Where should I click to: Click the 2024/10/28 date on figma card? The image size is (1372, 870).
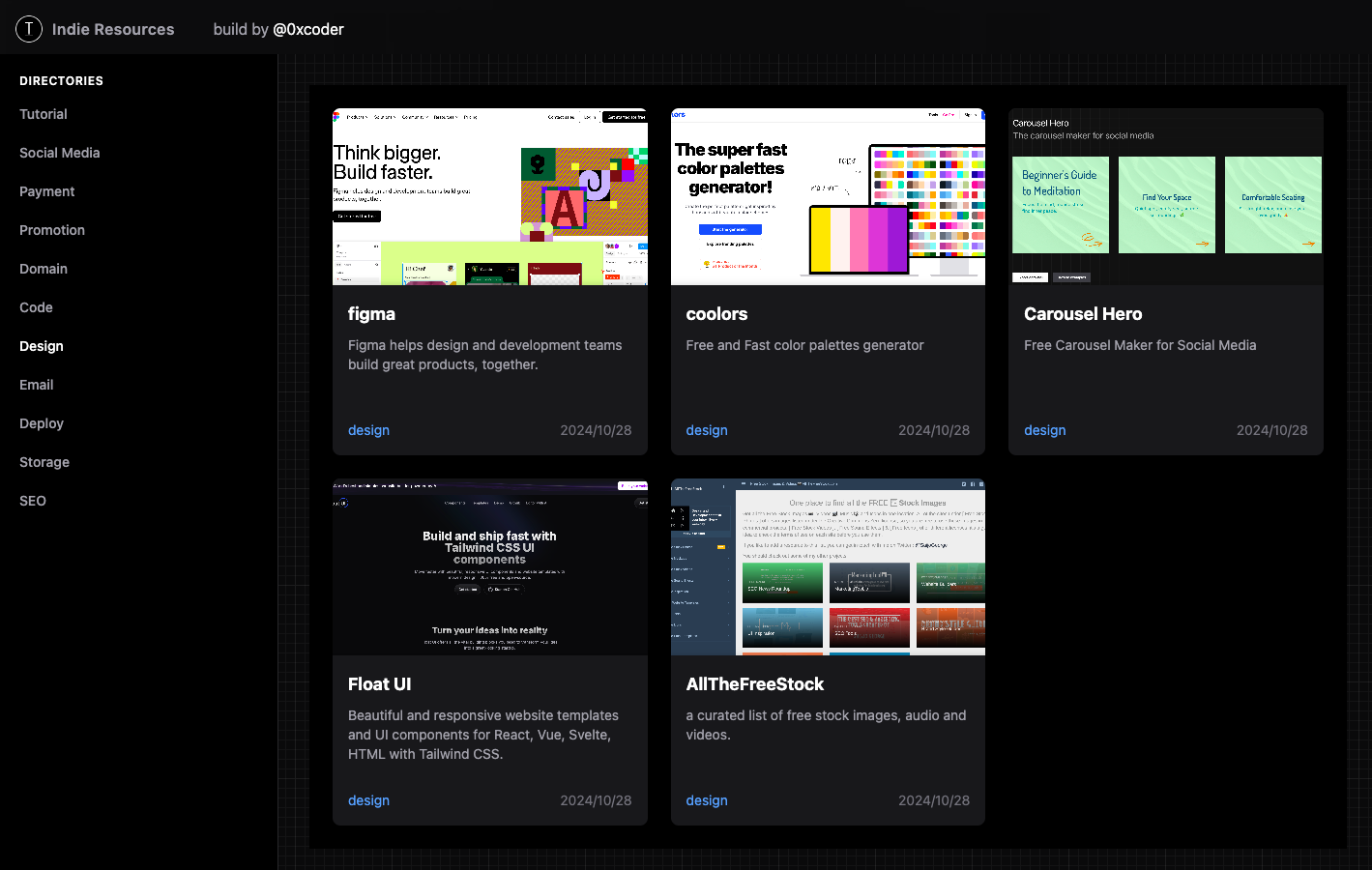[596, 430]
